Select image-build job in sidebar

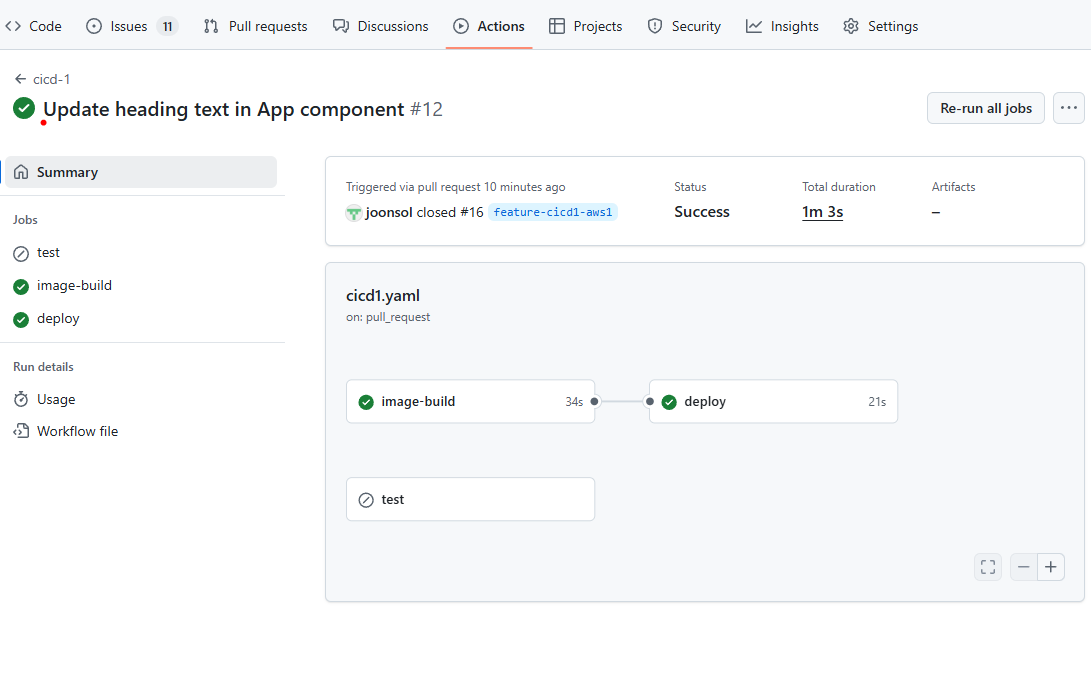tap(74, 286)
